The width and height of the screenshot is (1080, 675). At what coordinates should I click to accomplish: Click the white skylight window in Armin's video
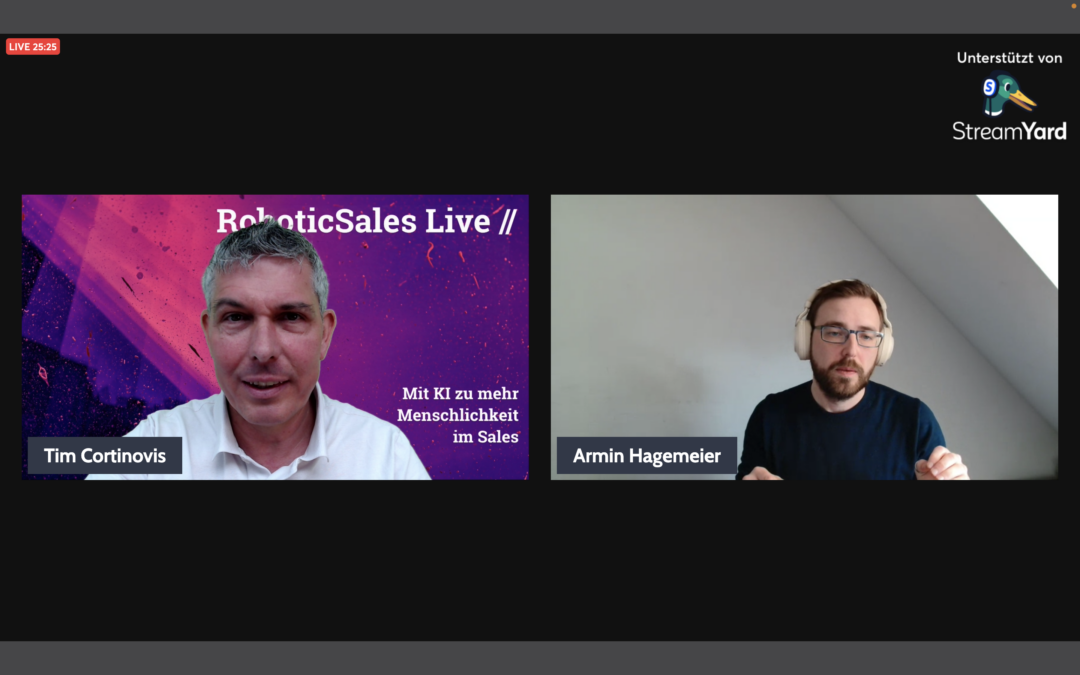coord(1024,233)
